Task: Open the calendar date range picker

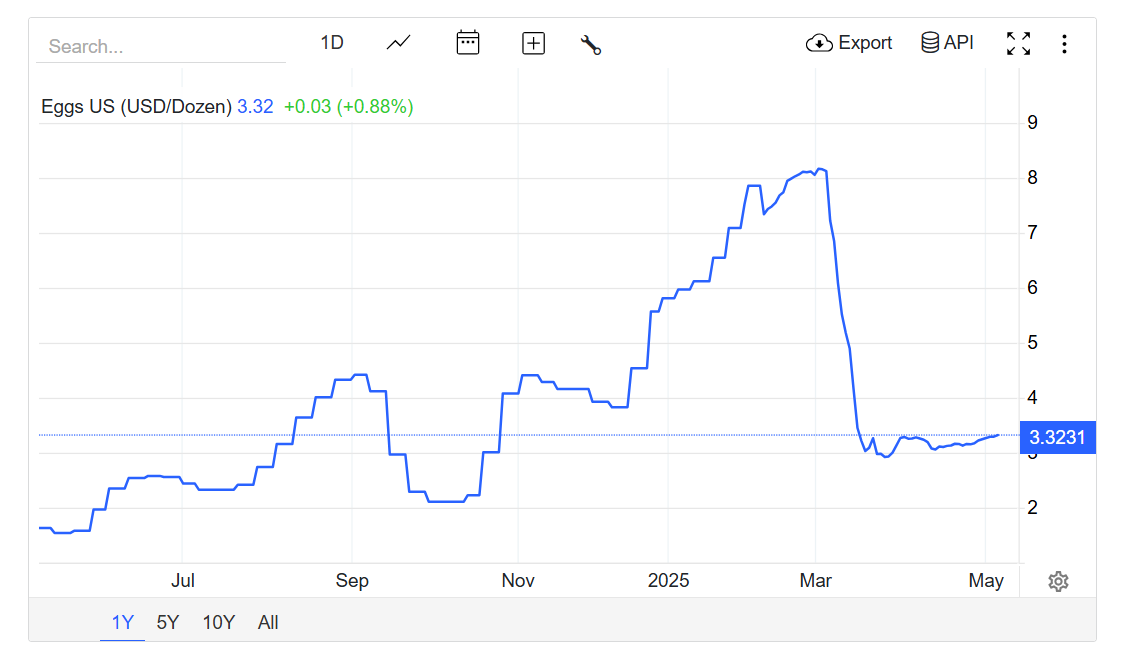Action: [x=467, y=43]
